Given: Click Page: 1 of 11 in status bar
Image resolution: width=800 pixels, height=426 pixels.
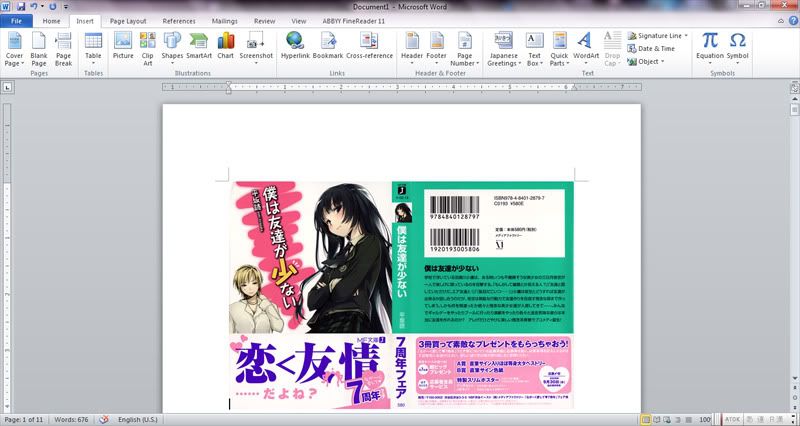Looking at the screenshot, I should 23,419.
